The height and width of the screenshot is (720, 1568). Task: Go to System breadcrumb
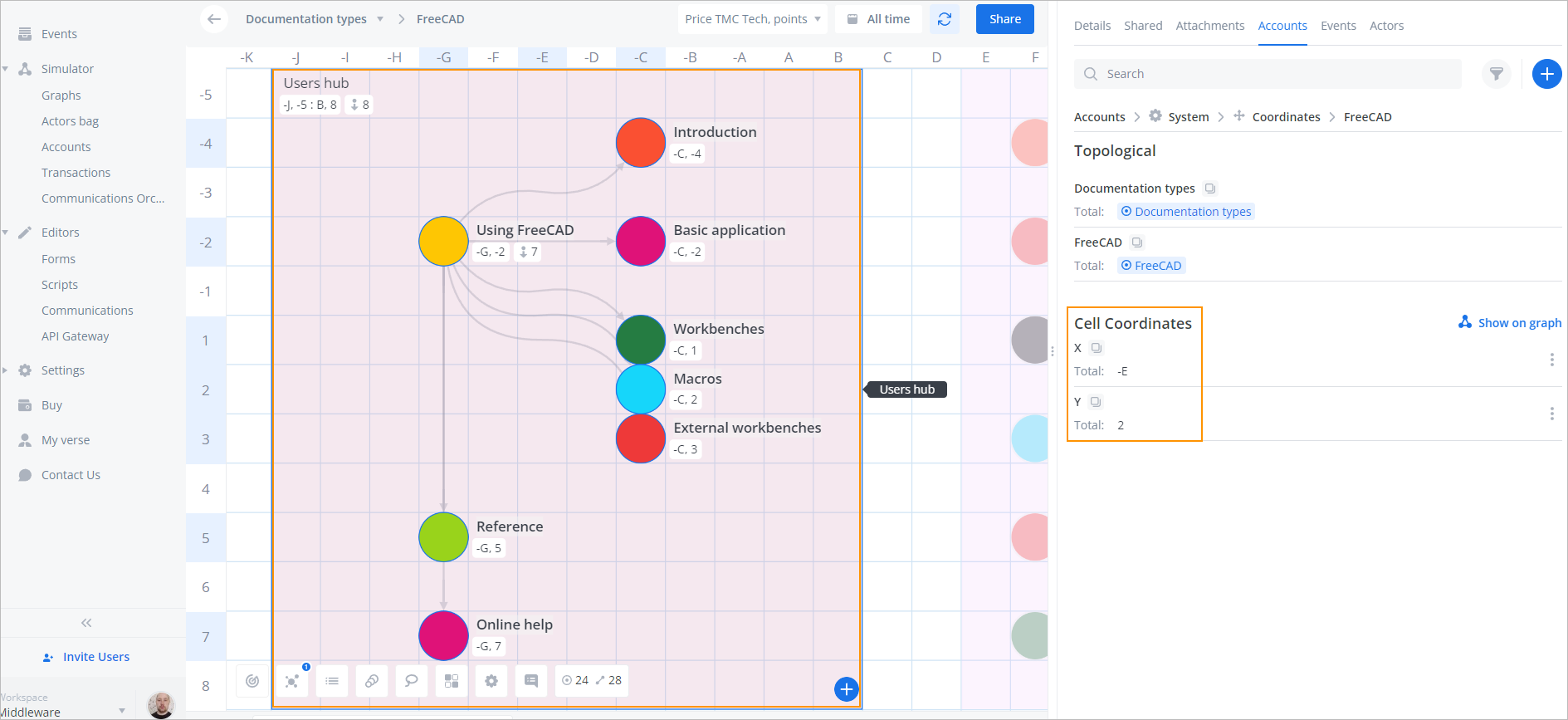(1188, 117)
